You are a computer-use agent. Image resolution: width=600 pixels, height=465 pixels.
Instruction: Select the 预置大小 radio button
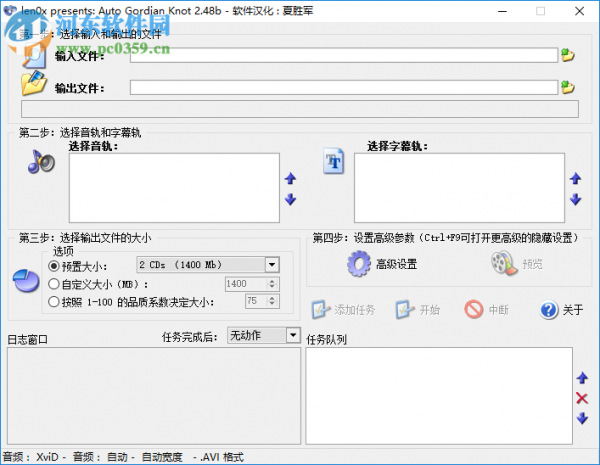click(x=54, y=266)
